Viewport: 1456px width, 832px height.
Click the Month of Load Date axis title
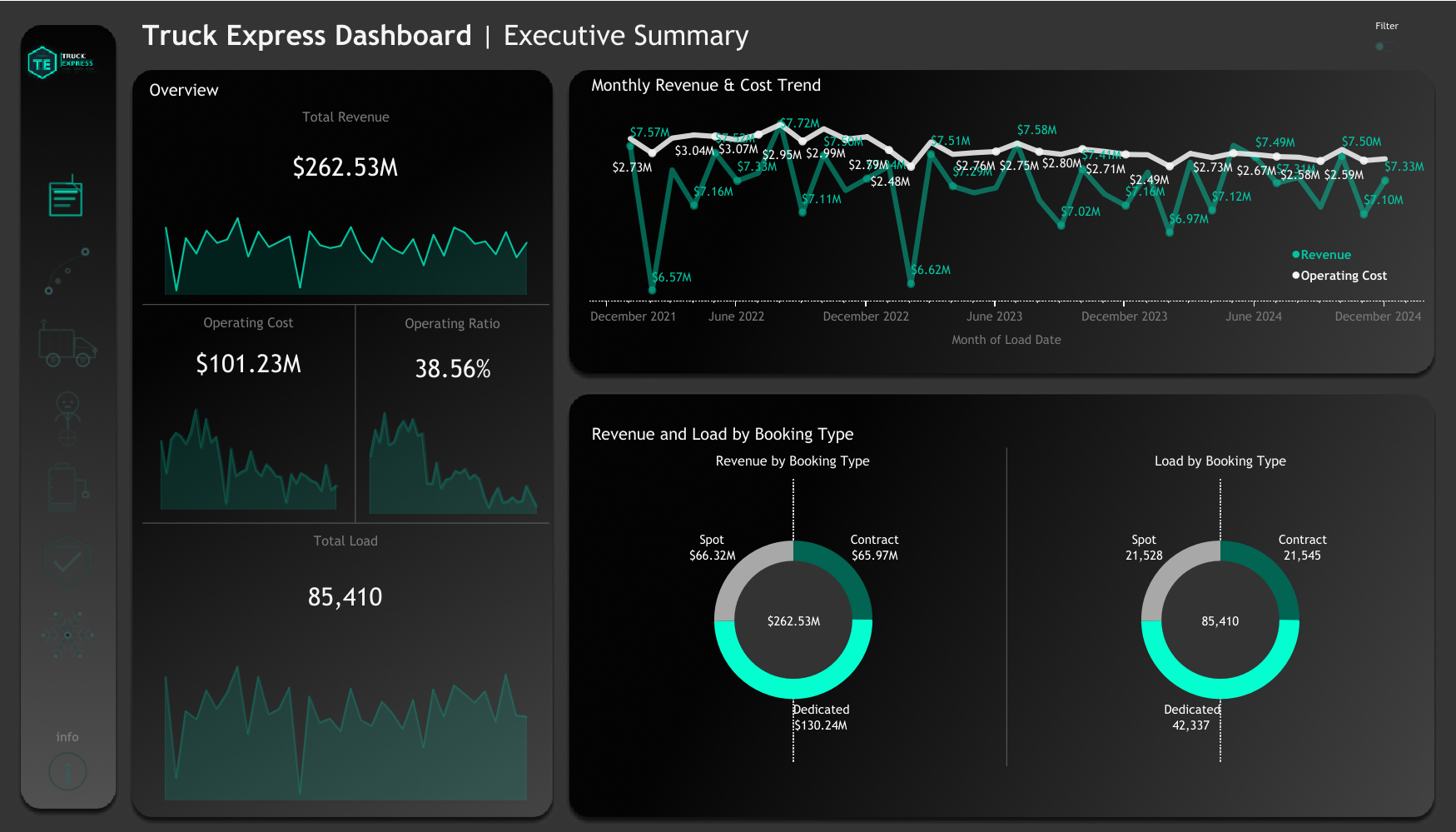[1006, 340]
